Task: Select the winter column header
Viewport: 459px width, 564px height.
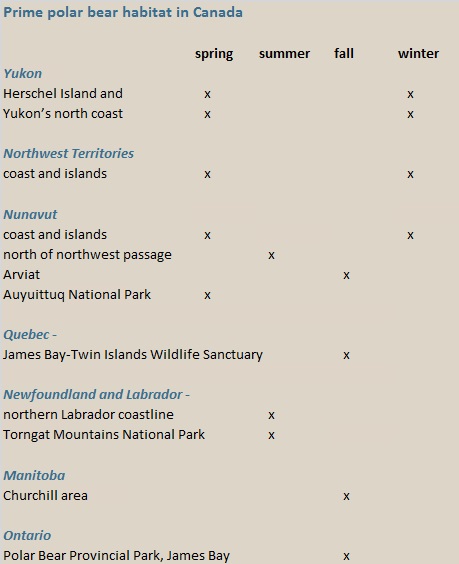Action: point(418,54)
